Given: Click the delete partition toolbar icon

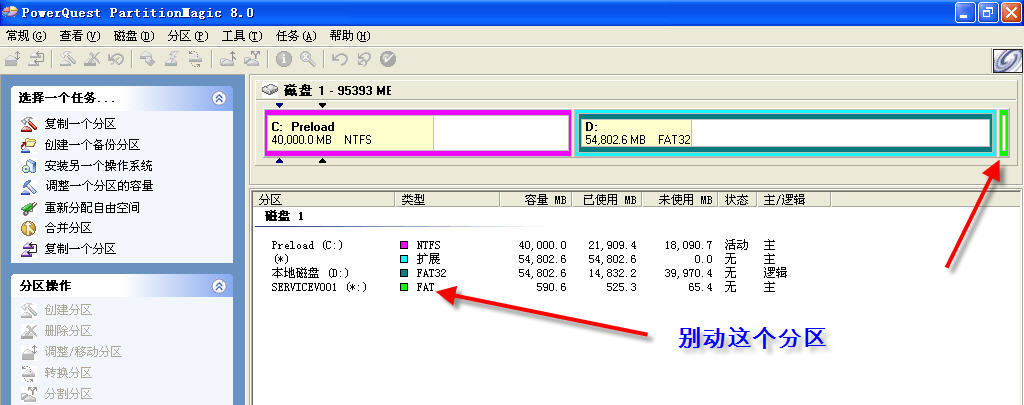Looking at the screenshot, I should pyautogui.click(x=92, y=59).
